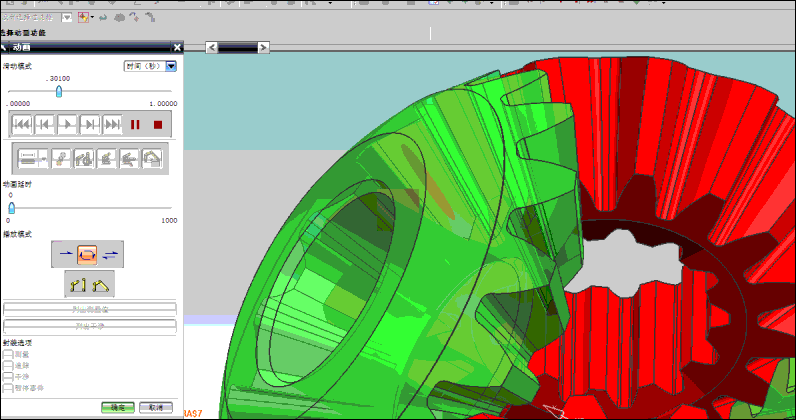This screenshot has width=796, height=420.
Task: Pause the running animation
Action: [135, 124]
